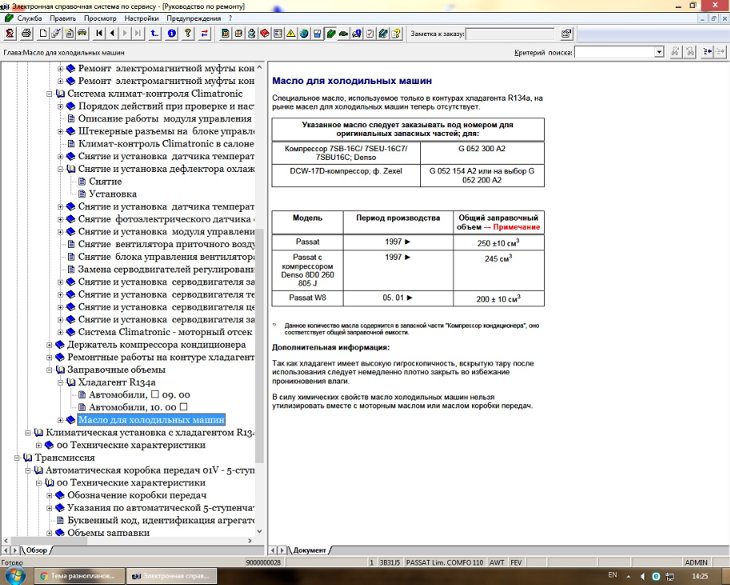Viewport: 730px width, 585px height.
Task: Switch to the Обзор tab
Action: (x=37, y=551)
